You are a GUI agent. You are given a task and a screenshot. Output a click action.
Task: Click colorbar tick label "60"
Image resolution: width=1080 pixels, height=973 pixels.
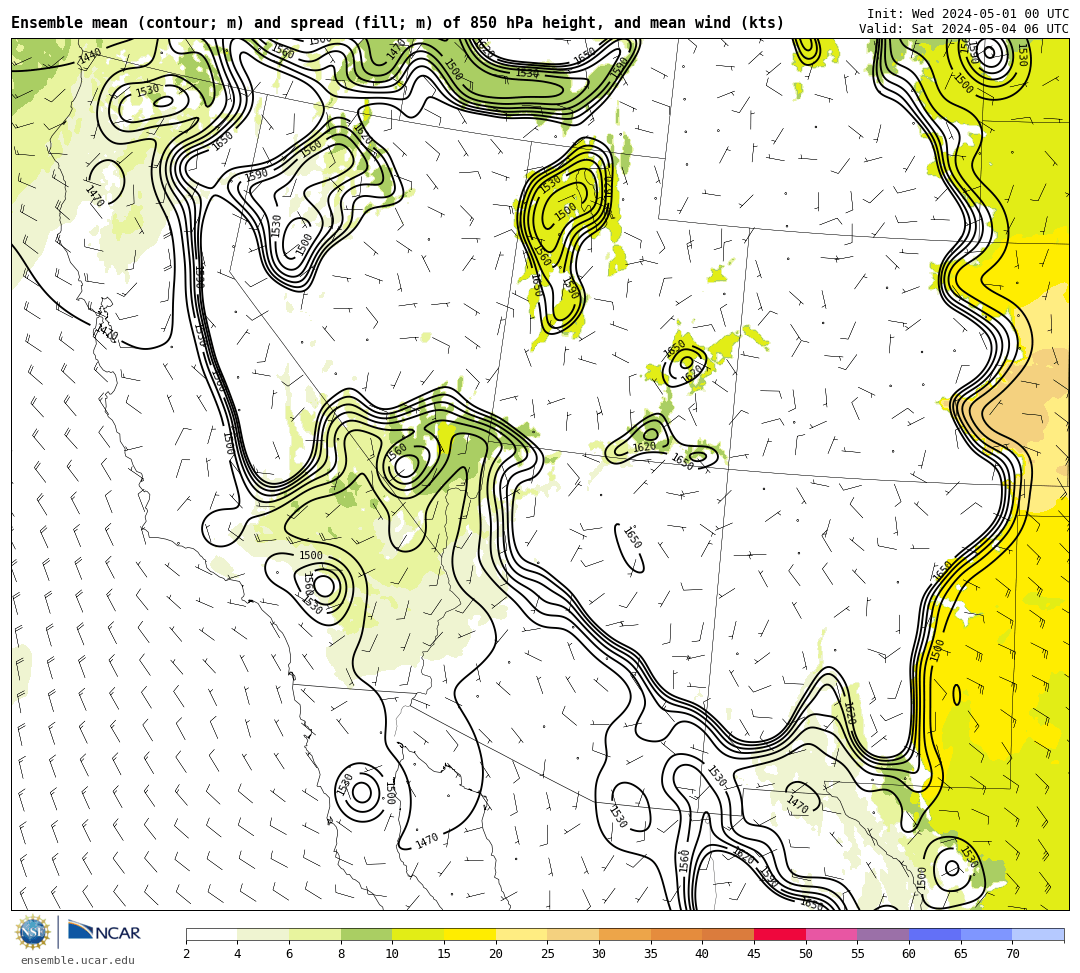tap(909, 954)
